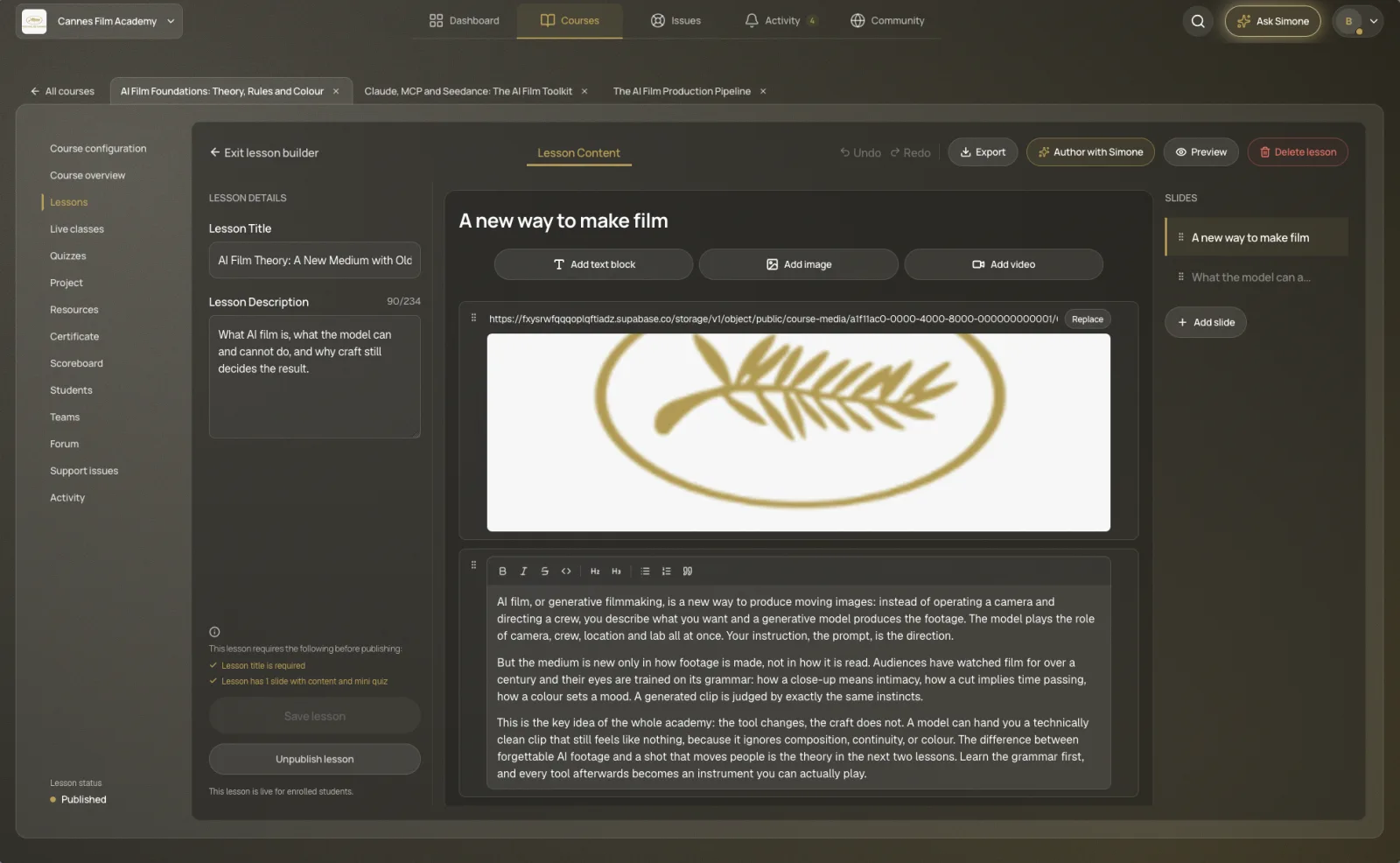This screenshot has height=863, width=1400.
Task: Unpublish the lesson
Action: (314, 759)
